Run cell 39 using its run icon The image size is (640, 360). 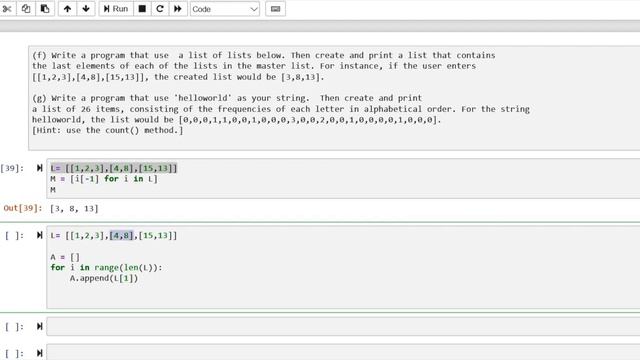(x=40, y=168)
